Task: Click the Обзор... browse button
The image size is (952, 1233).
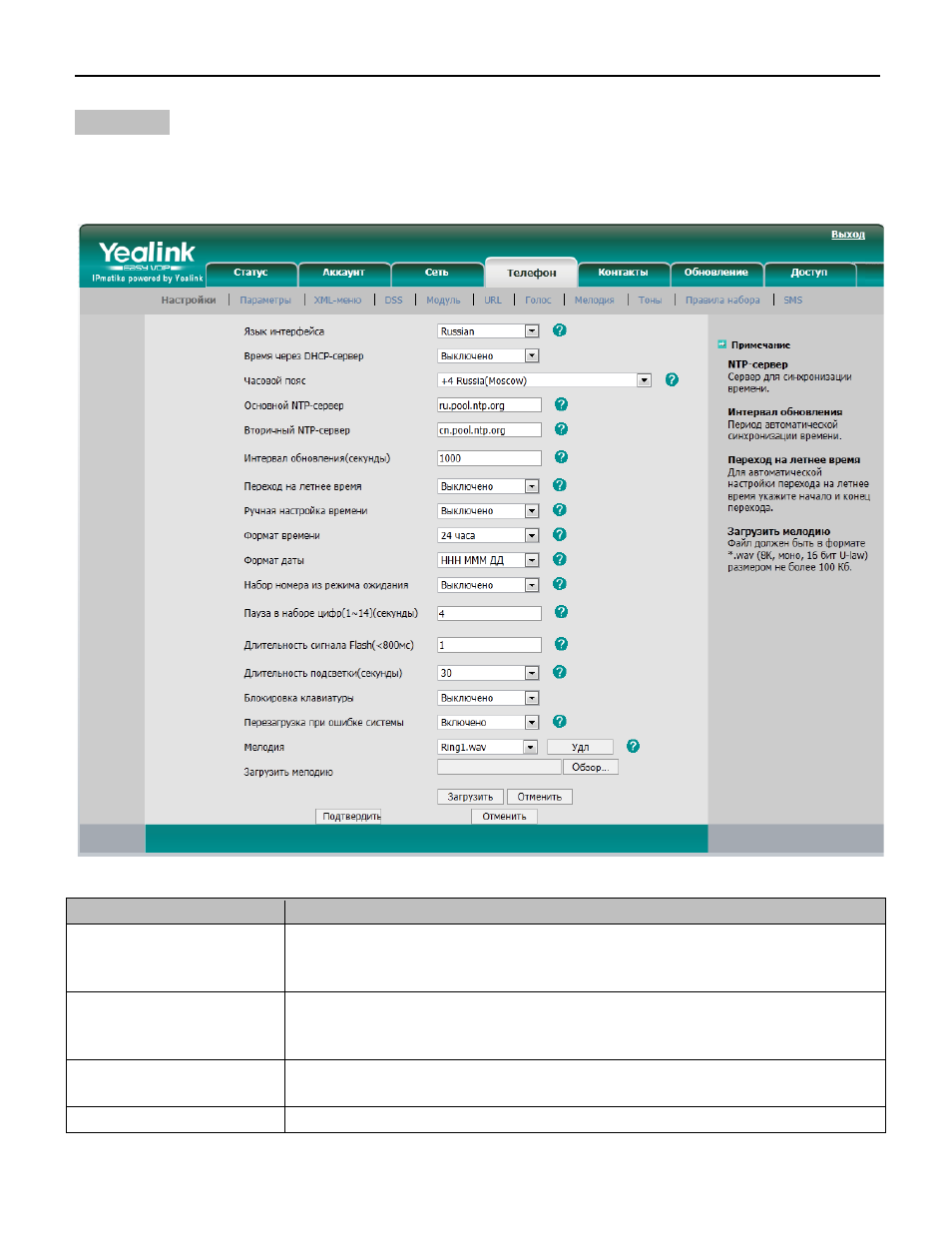Action: 590,768
